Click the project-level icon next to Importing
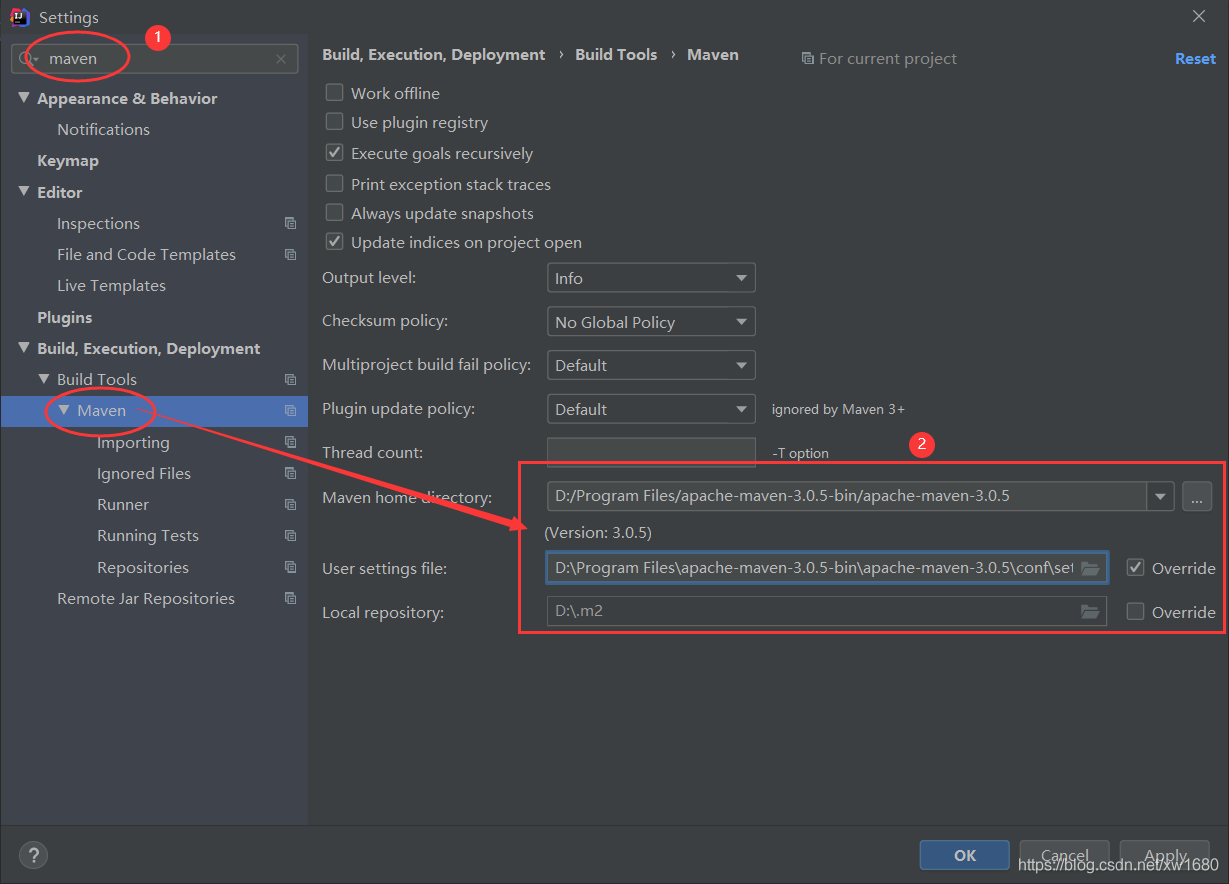 [290, 442]
